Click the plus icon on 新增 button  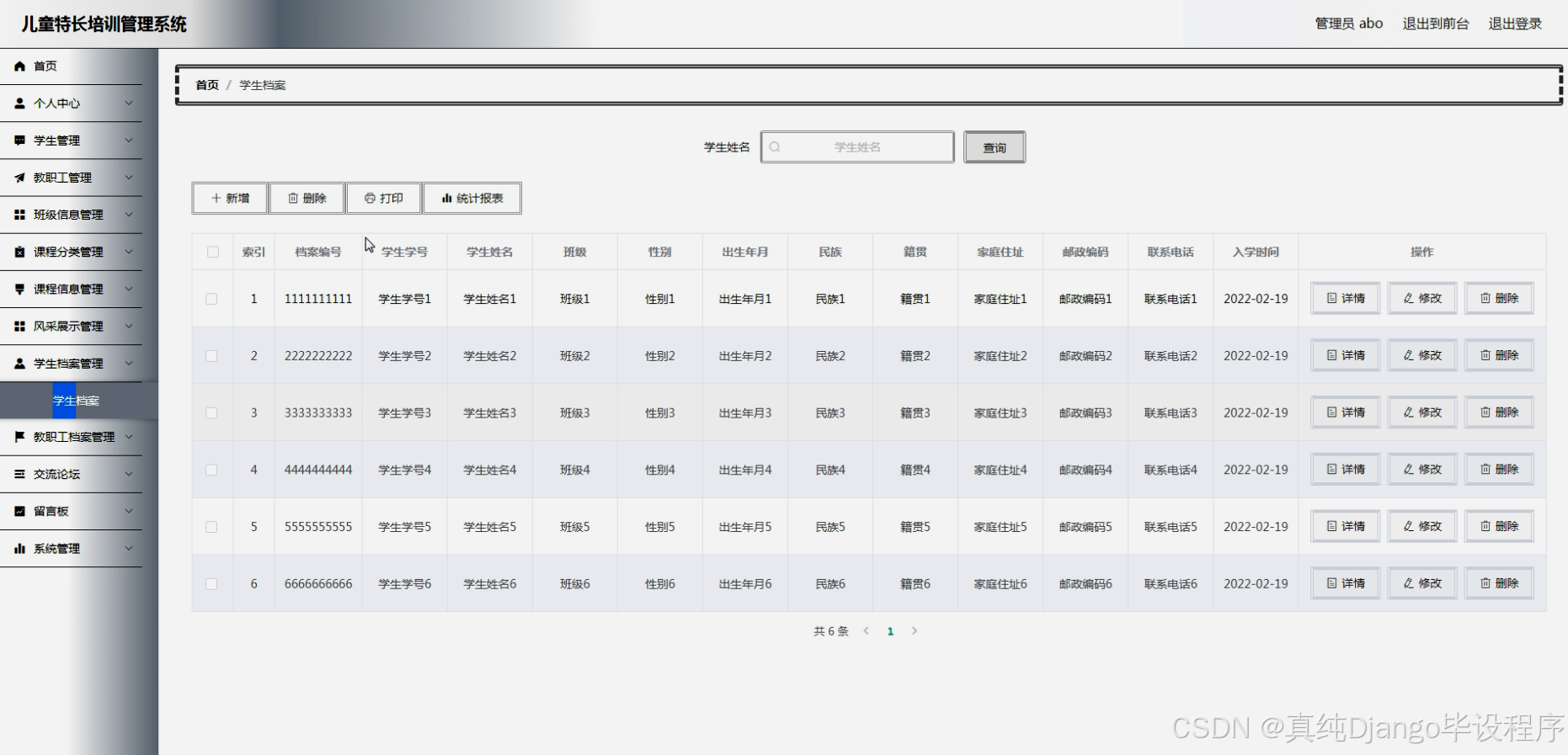pos(216,198)
